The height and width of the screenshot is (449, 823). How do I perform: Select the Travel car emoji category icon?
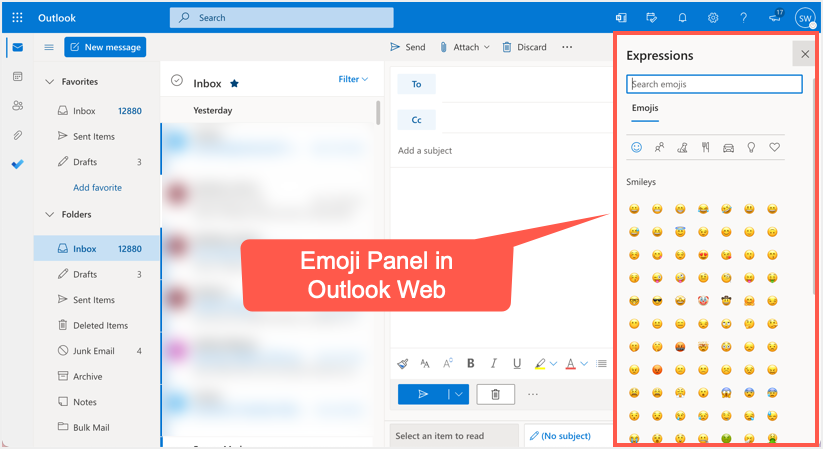(x=729, y=148)
